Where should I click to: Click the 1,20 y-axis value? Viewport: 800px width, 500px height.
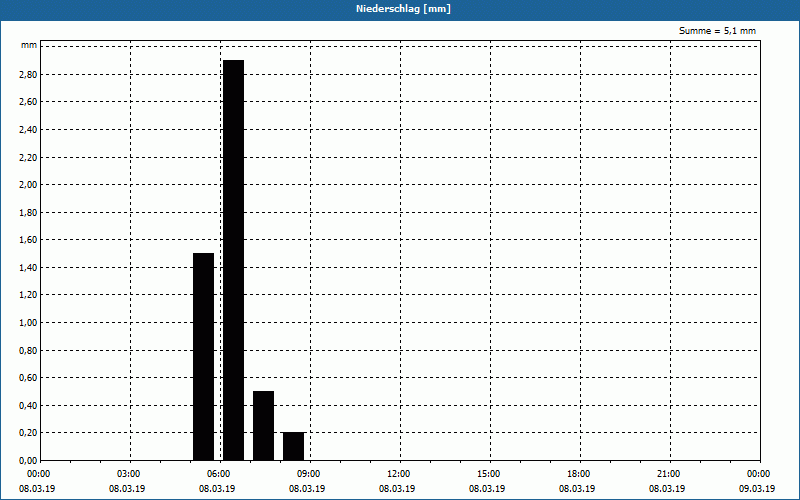pyautogui.click(x=28, y=295)
